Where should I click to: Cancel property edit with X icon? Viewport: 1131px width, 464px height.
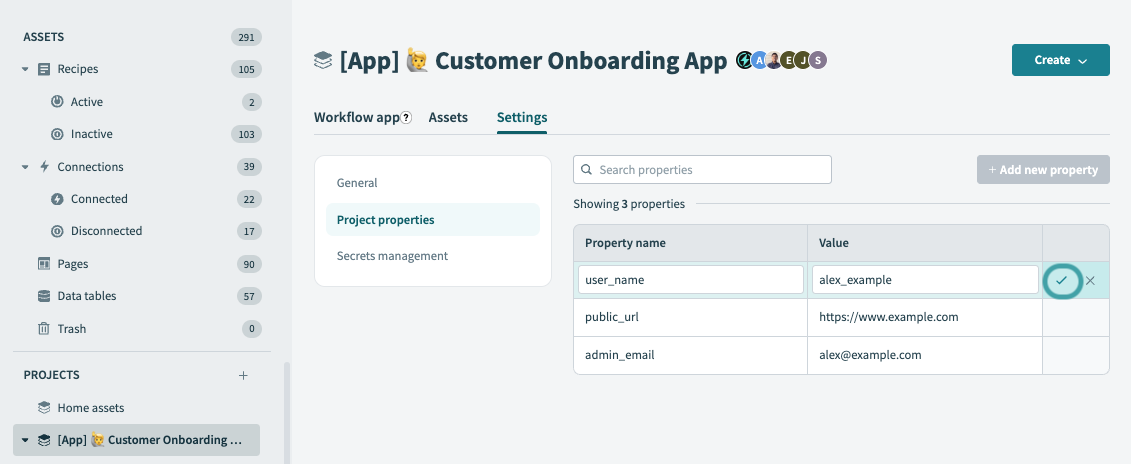tap(1090, 281)
